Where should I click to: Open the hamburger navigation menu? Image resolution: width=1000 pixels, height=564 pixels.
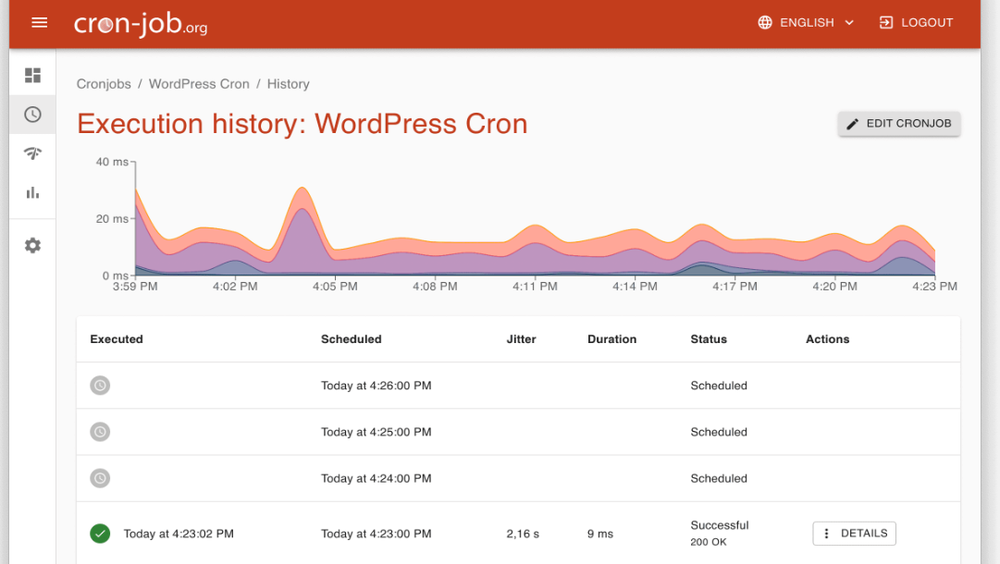[x=40, y=23]
